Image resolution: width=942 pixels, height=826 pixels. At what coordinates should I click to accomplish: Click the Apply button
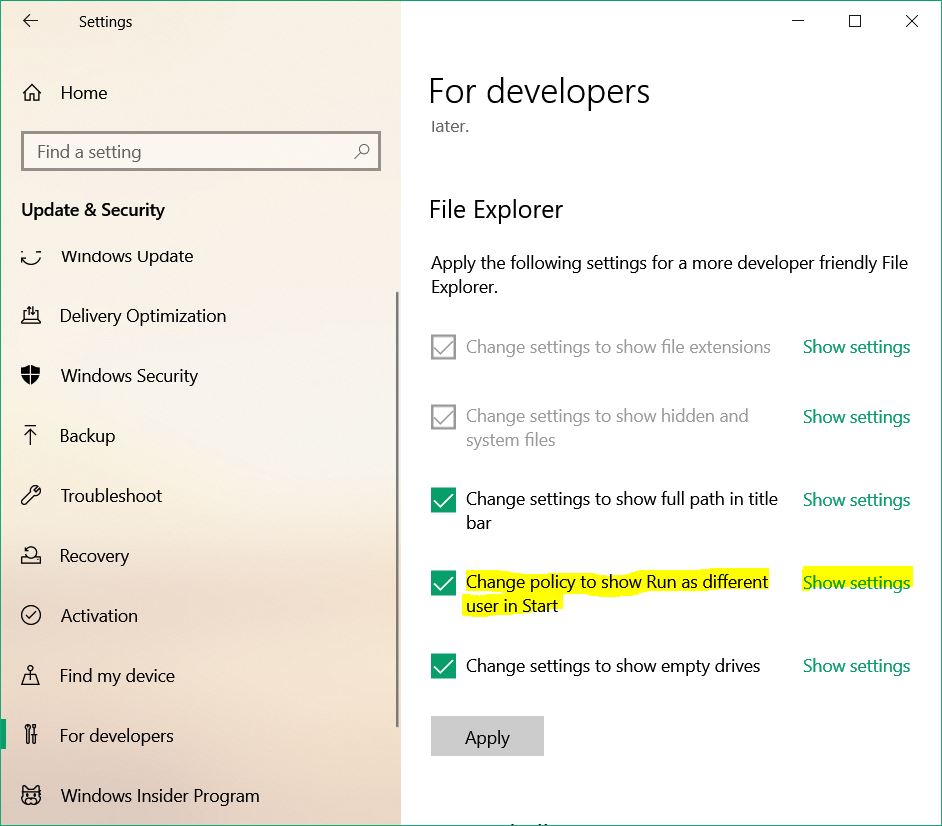tap(487, 736)
